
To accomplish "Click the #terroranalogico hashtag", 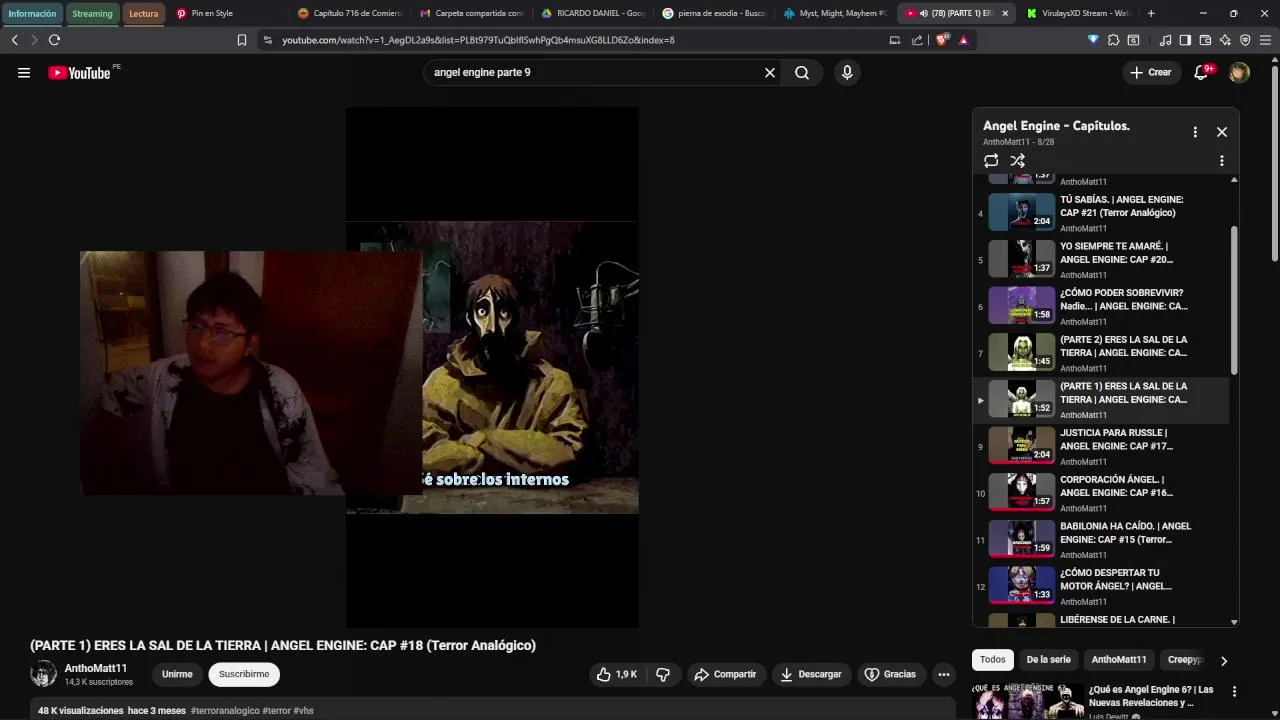I will tap(225, 711).
